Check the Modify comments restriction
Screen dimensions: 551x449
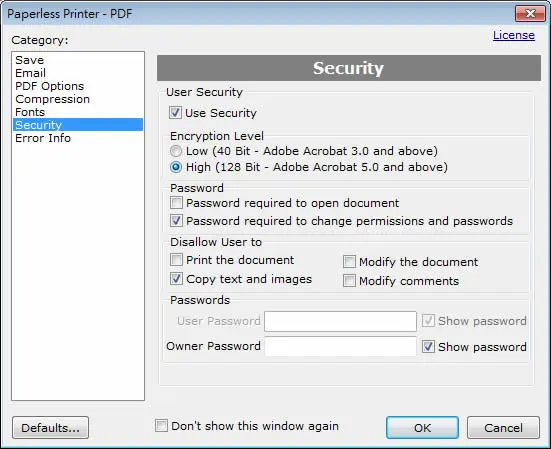coord(349,281)
